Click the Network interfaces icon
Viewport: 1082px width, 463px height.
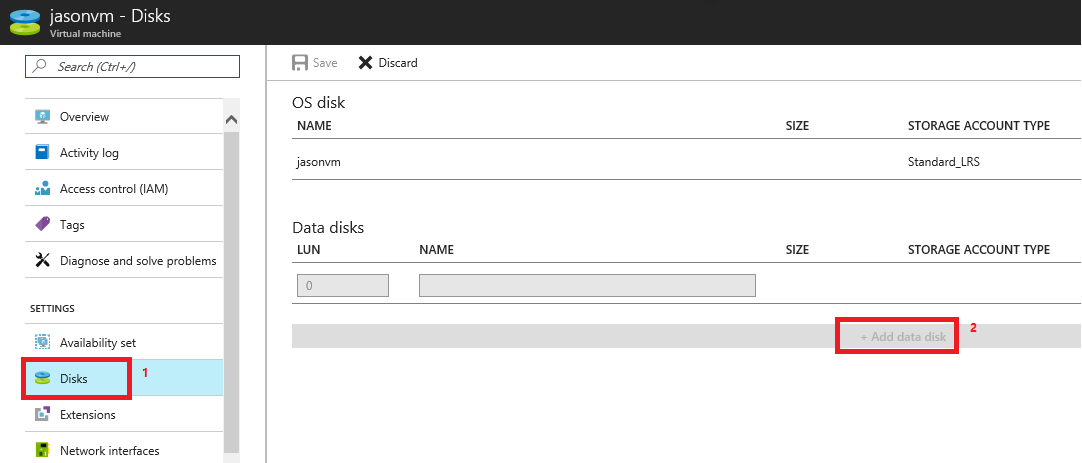[42, 451]
